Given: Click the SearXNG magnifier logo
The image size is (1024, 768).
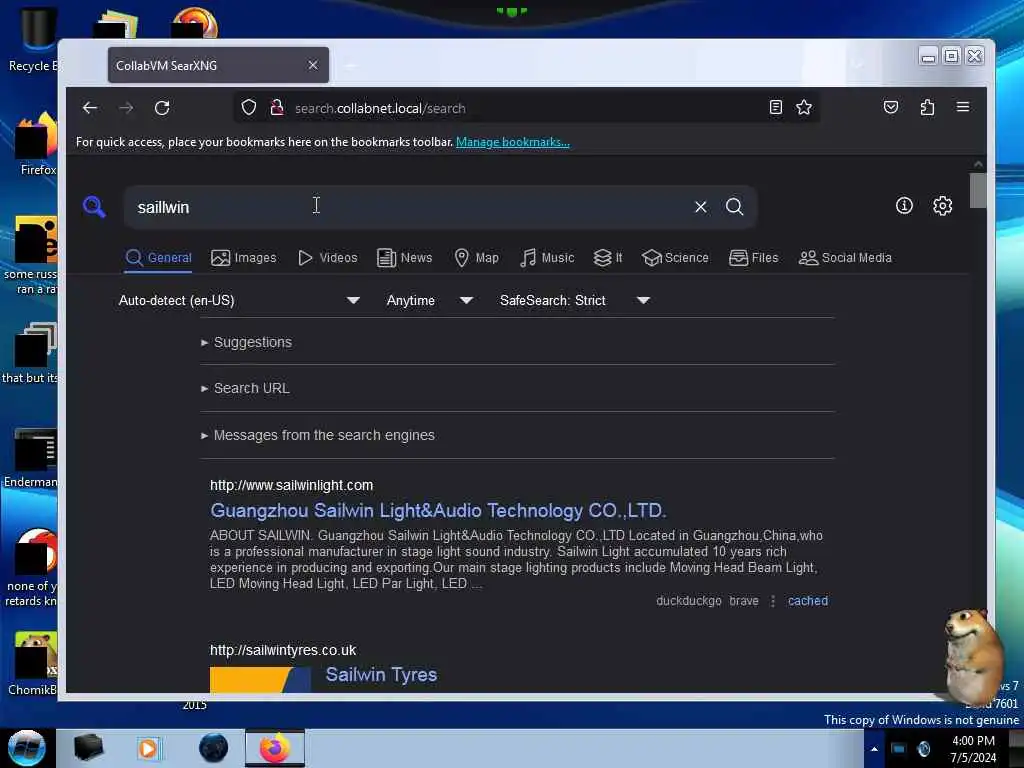Looking at the screenshot, I should (94, 206).
